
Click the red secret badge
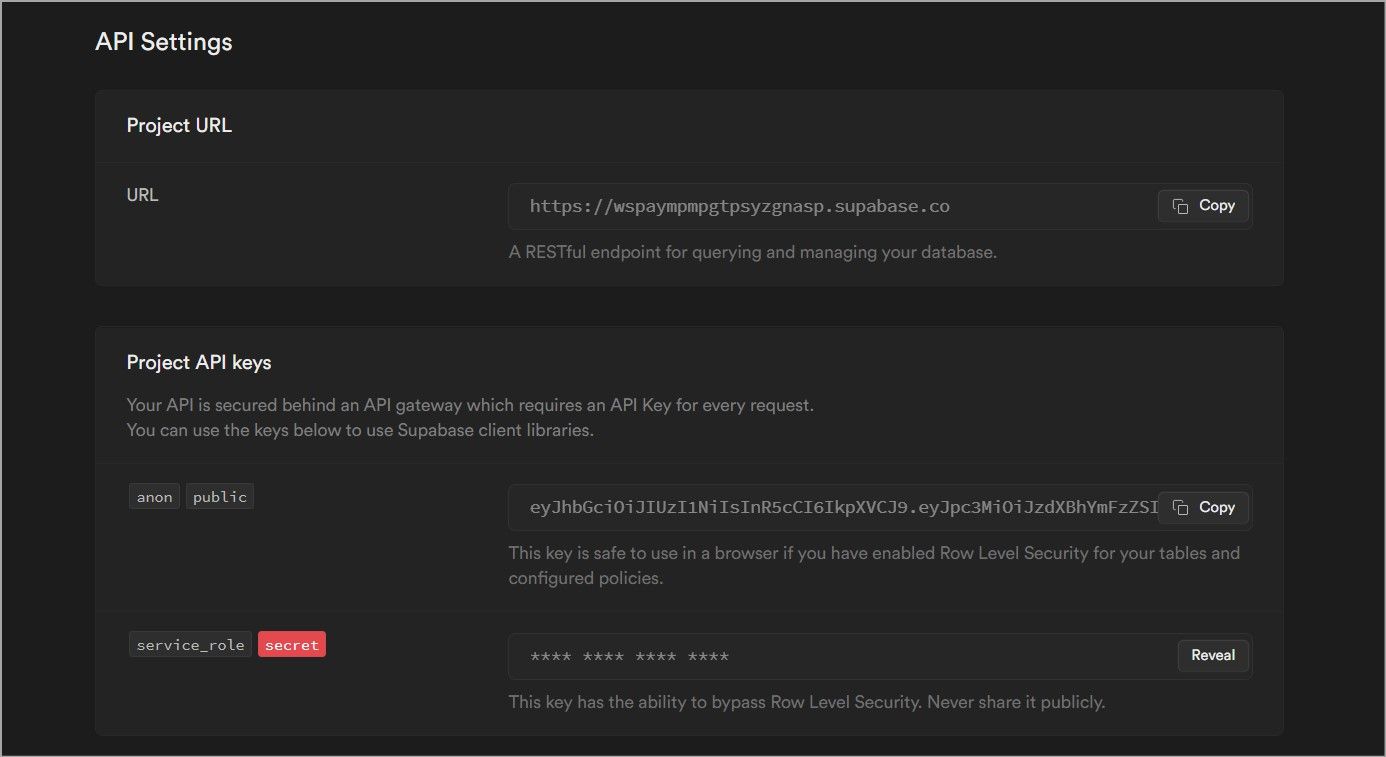pyautogui.click(x=292, y=645)
